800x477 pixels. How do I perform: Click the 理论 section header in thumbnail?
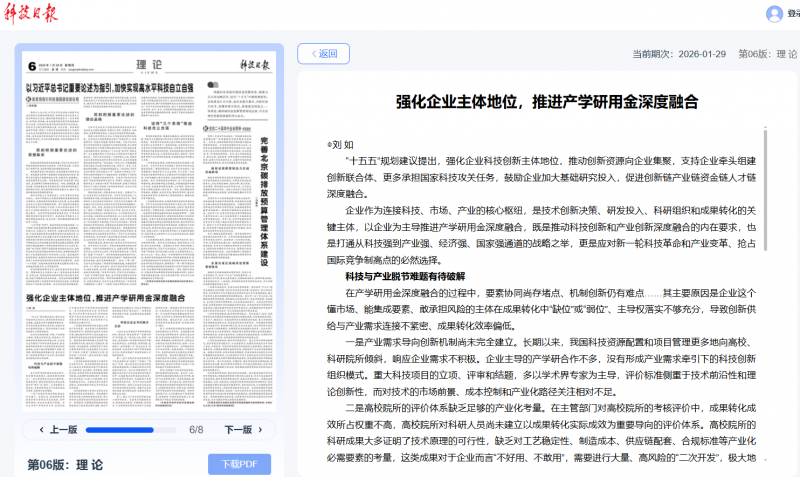click(143, 65)
